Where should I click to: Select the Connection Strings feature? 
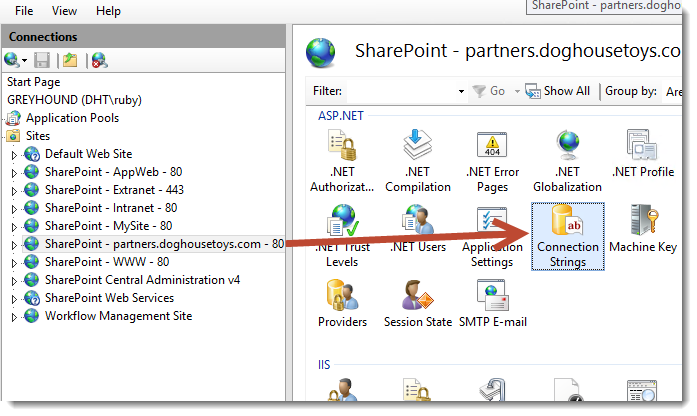pos(568,236)
